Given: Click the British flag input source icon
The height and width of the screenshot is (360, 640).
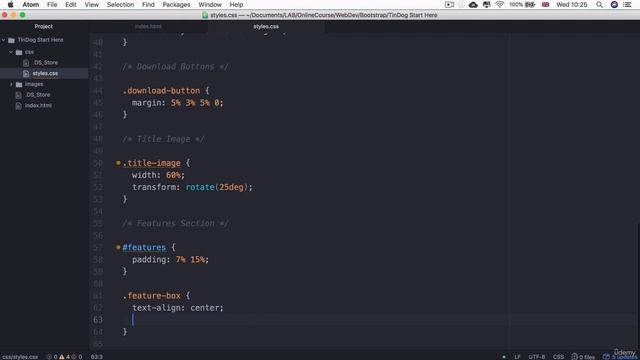Looking at the screenshot, I should [545, 4].
